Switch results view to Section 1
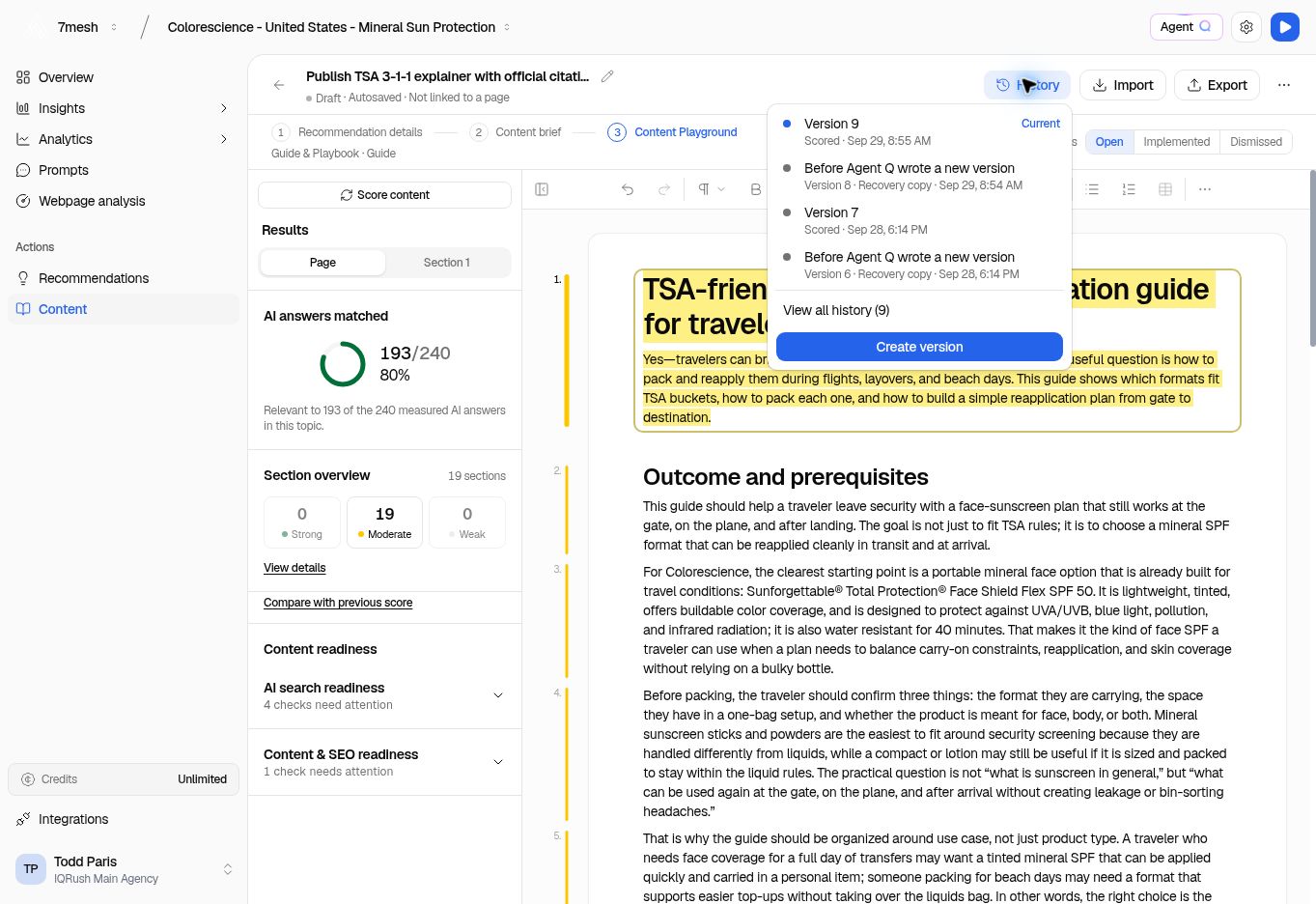Viewport: 1316px width, 904px height. point(447,263)
